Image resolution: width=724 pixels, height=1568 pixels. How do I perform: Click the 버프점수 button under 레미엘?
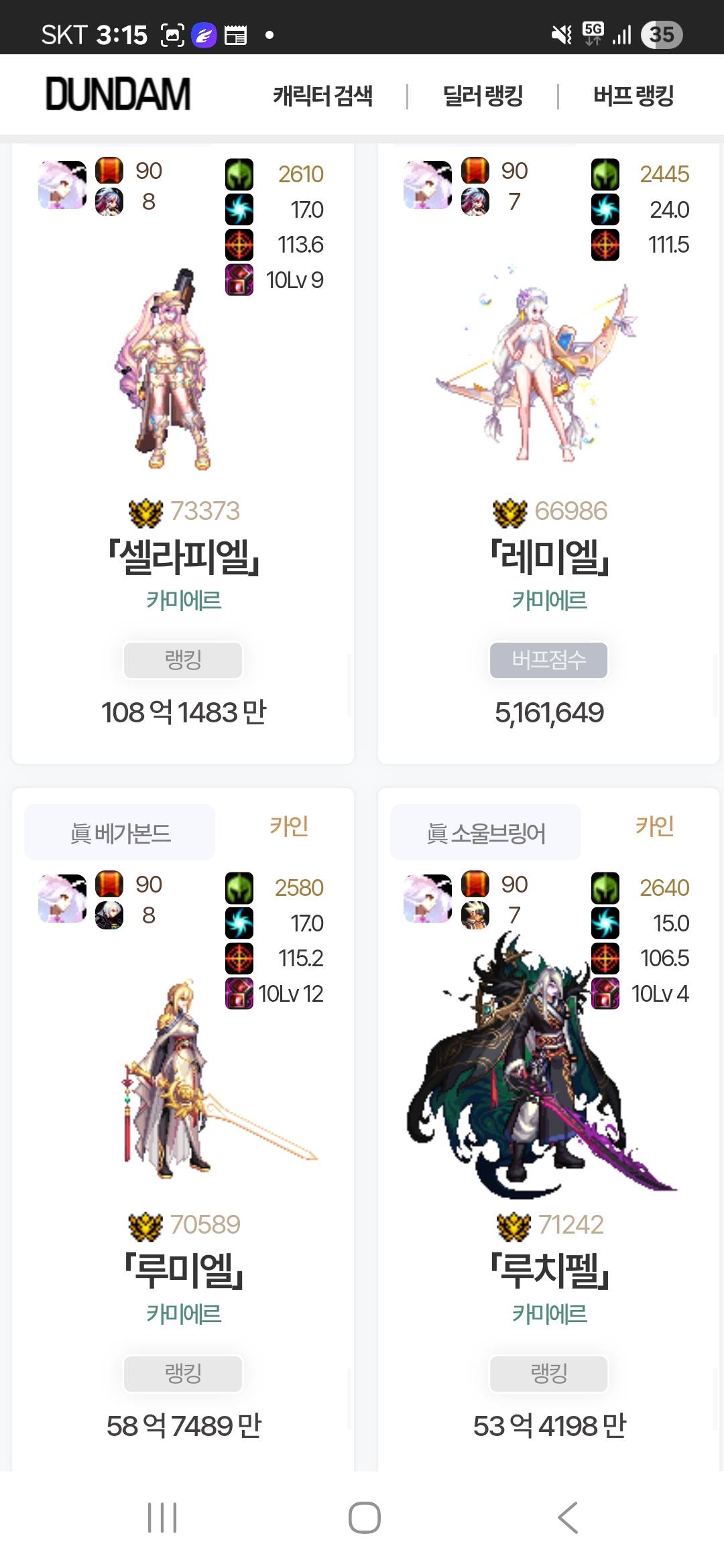(549, 660)
